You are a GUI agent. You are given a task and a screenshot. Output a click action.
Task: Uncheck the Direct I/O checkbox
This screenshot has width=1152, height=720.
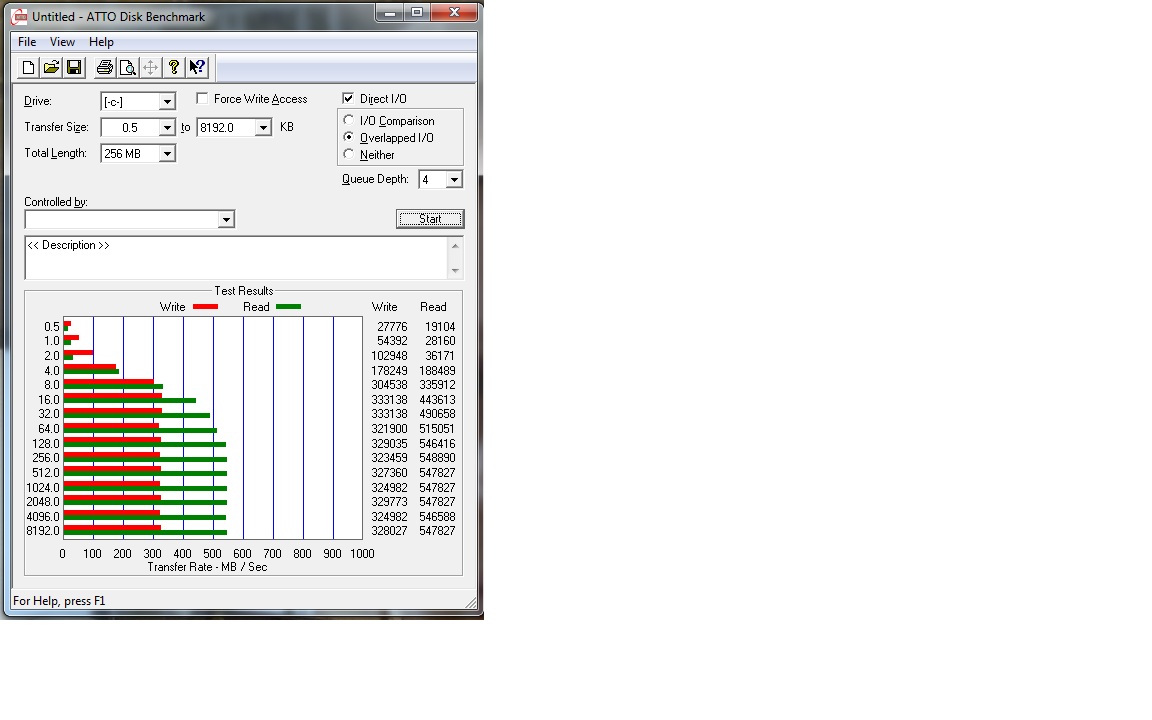[348, 98]
